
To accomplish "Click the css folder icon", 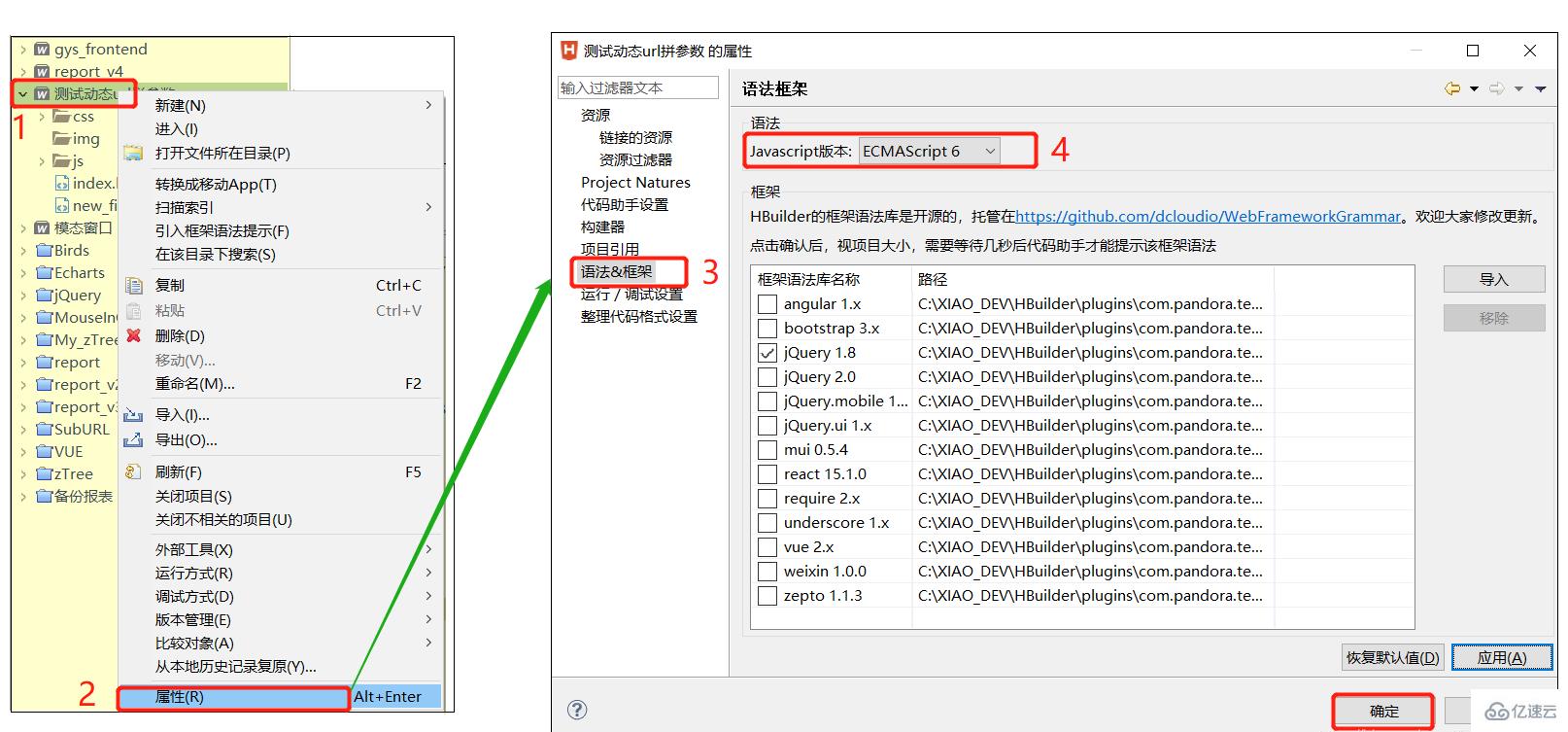I will (62, 117).
